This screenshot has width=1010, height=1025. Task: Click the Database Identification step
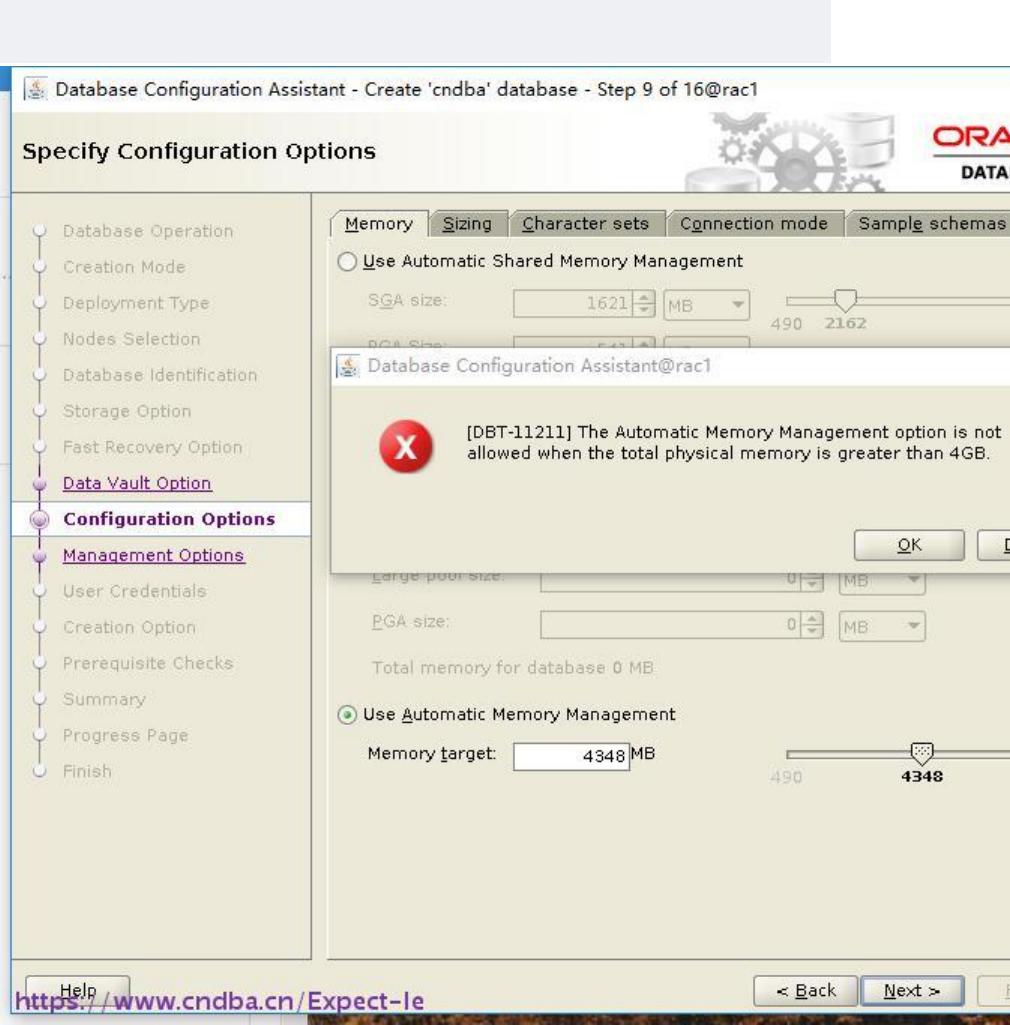click(160, 375)
